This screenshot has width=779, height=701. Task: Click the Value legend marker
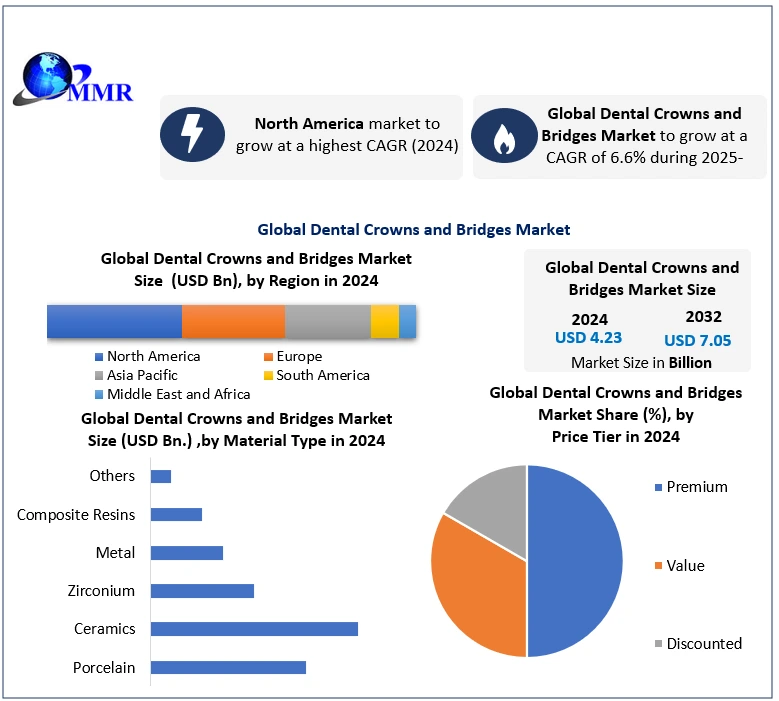click(x=657, y=567)
